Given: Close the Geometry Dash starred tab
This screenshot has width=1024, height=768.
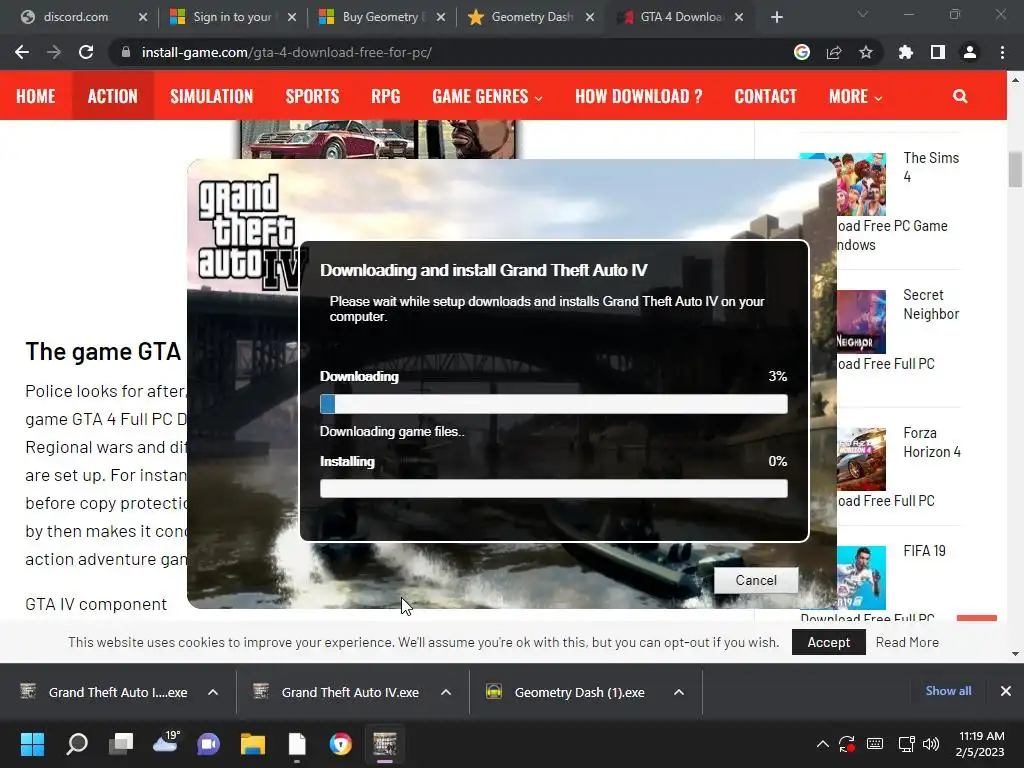Looking at the screenshot, I should point(590,17).
